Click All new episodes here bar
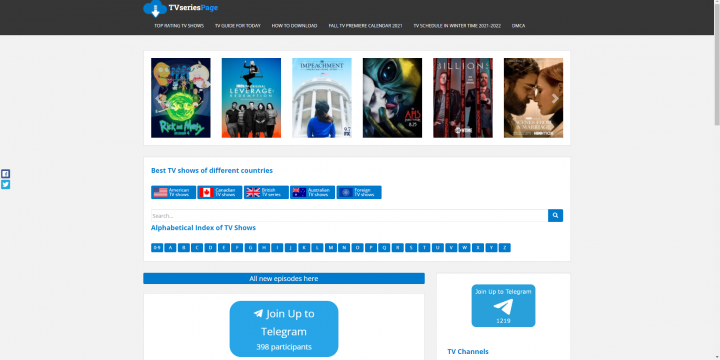Viewport: 720px width, 360px height. click(284, 278)
